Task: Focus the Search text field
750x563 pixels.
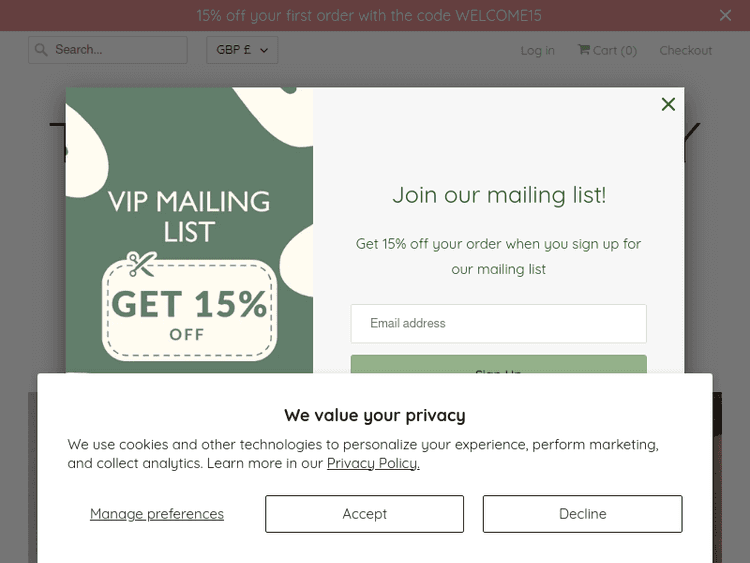Action: (x=115, y=50)
